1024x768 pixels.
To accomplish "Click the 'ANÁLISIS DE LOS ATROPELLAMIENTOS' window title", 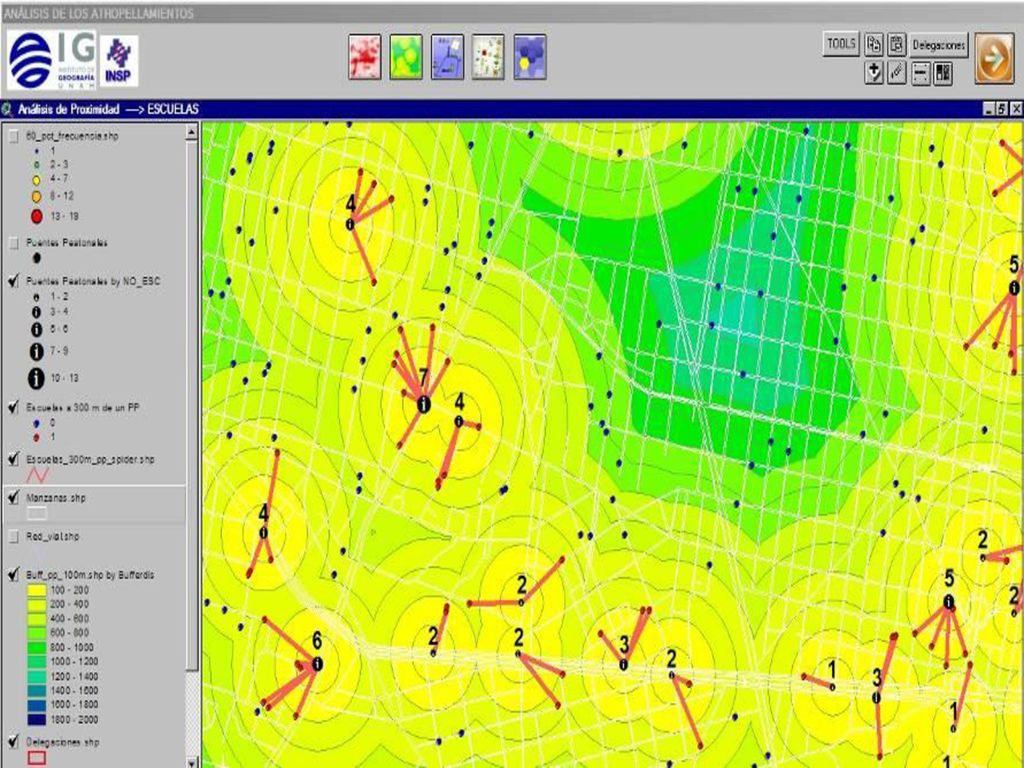I will [99, 13].
